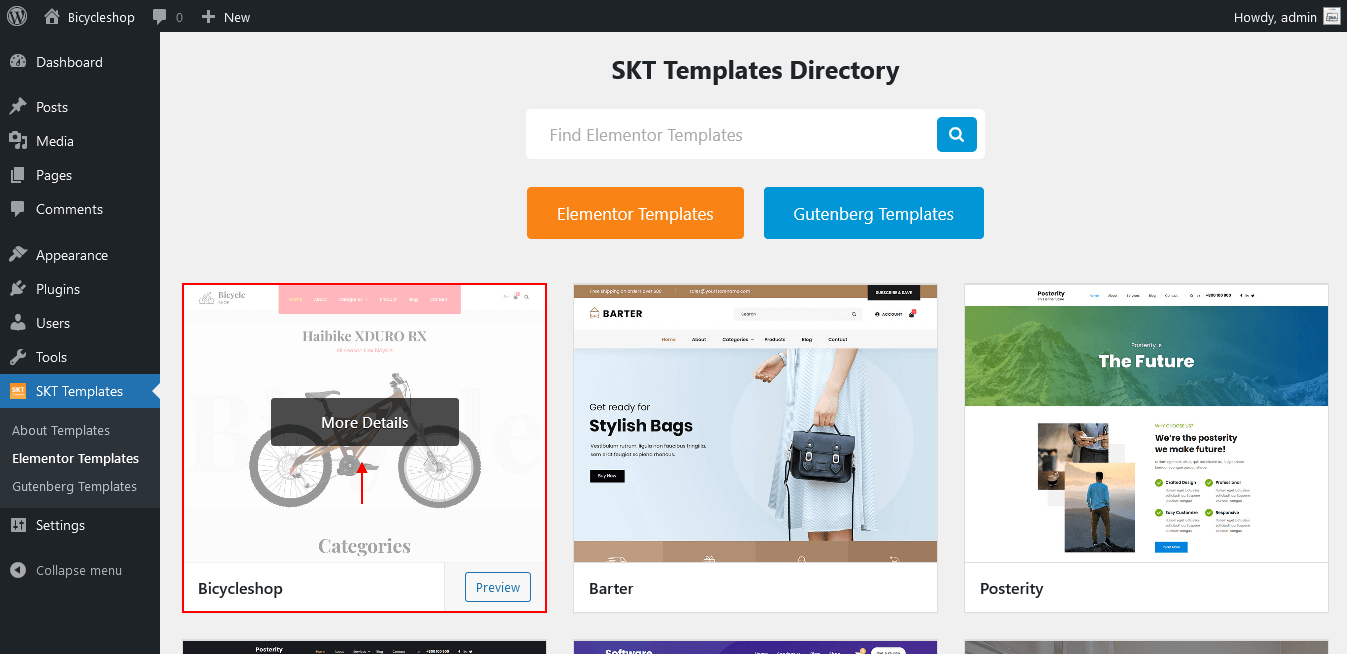The height and width of the screenshot is (654, 1347).
Task: Click the Users person icon
Action: (18, 323)
